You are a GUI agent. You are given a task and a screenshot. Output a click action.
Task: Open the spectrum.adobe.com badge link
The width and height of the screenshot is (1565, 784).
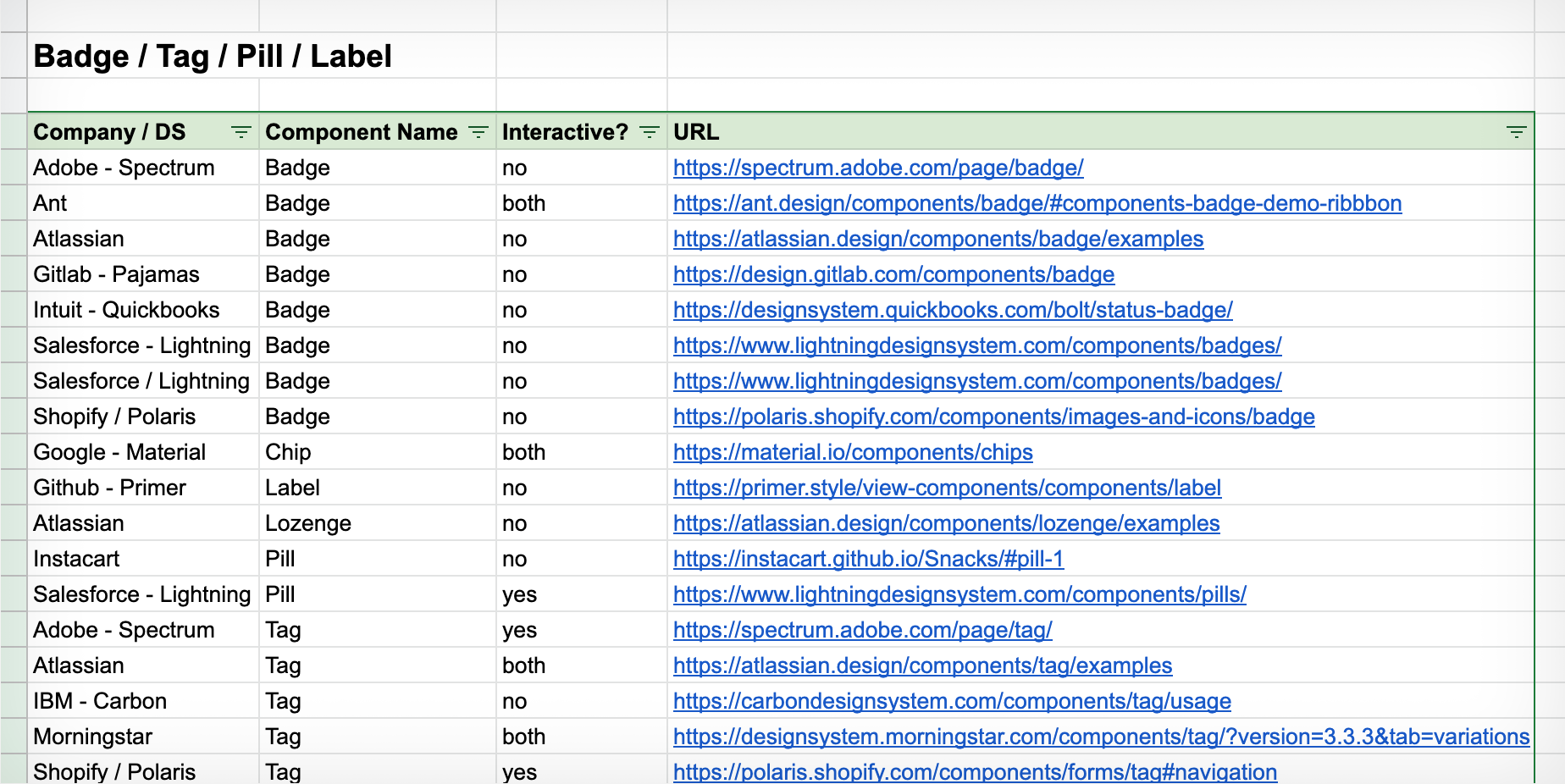pyautogui.click(x=878, y=168)
